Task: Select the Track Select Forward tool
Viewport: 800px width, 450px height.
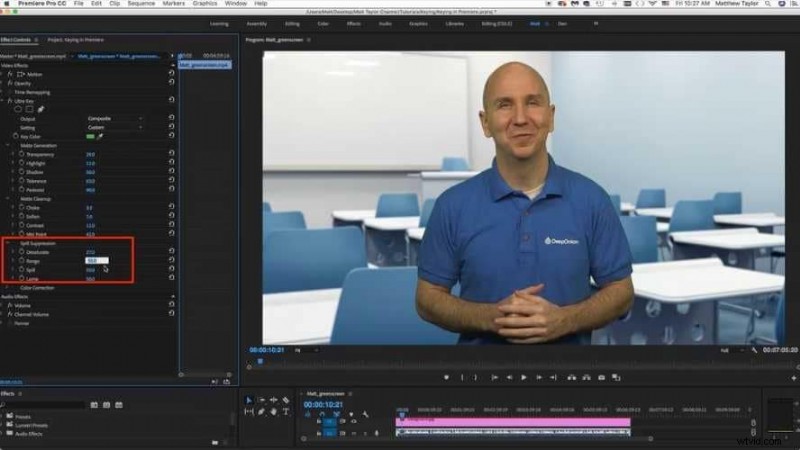Action: [261, 401]
